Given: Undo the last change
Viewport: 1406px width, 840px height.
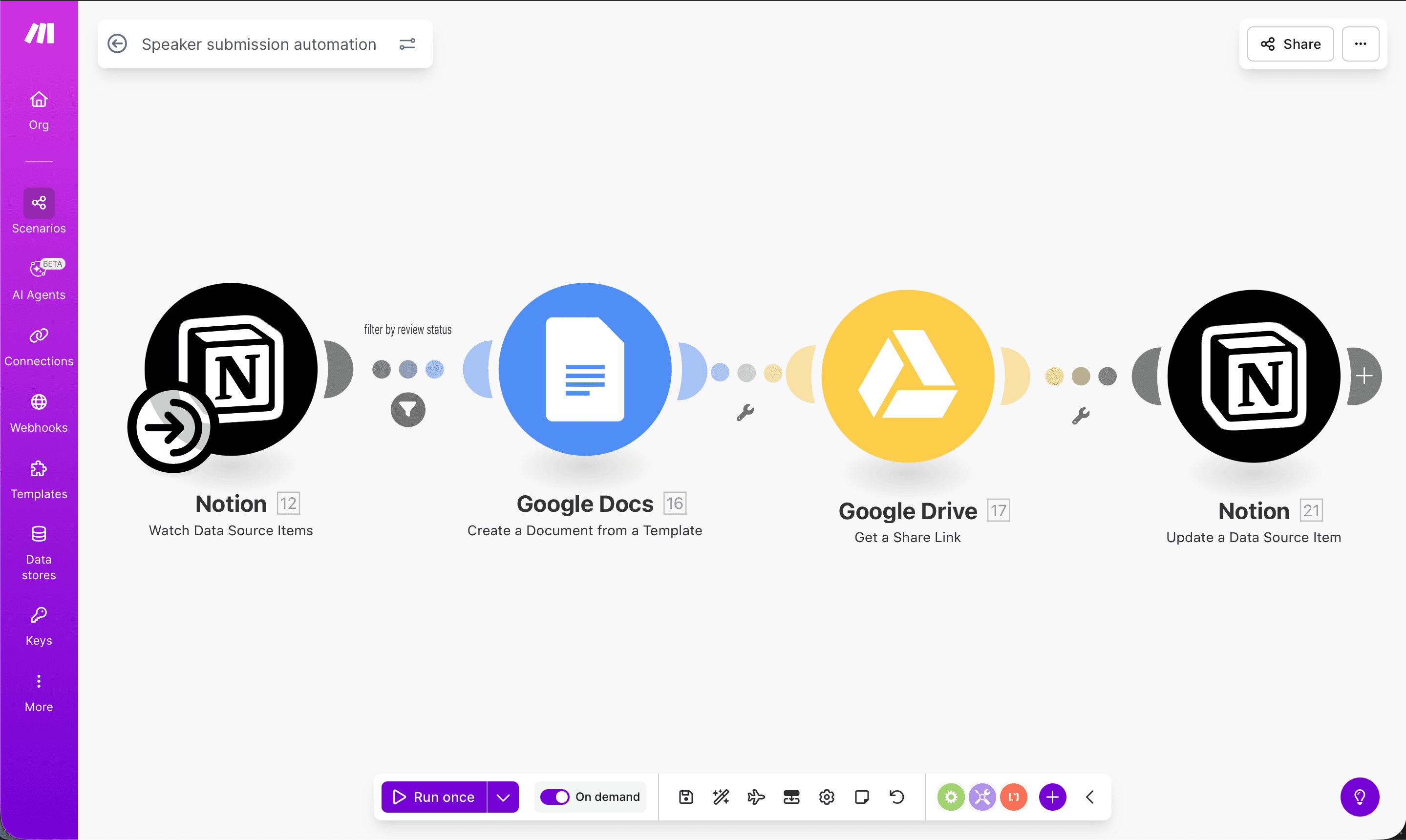Looking at the screenshot, I should pyautogui.click(x=896, y=797).
